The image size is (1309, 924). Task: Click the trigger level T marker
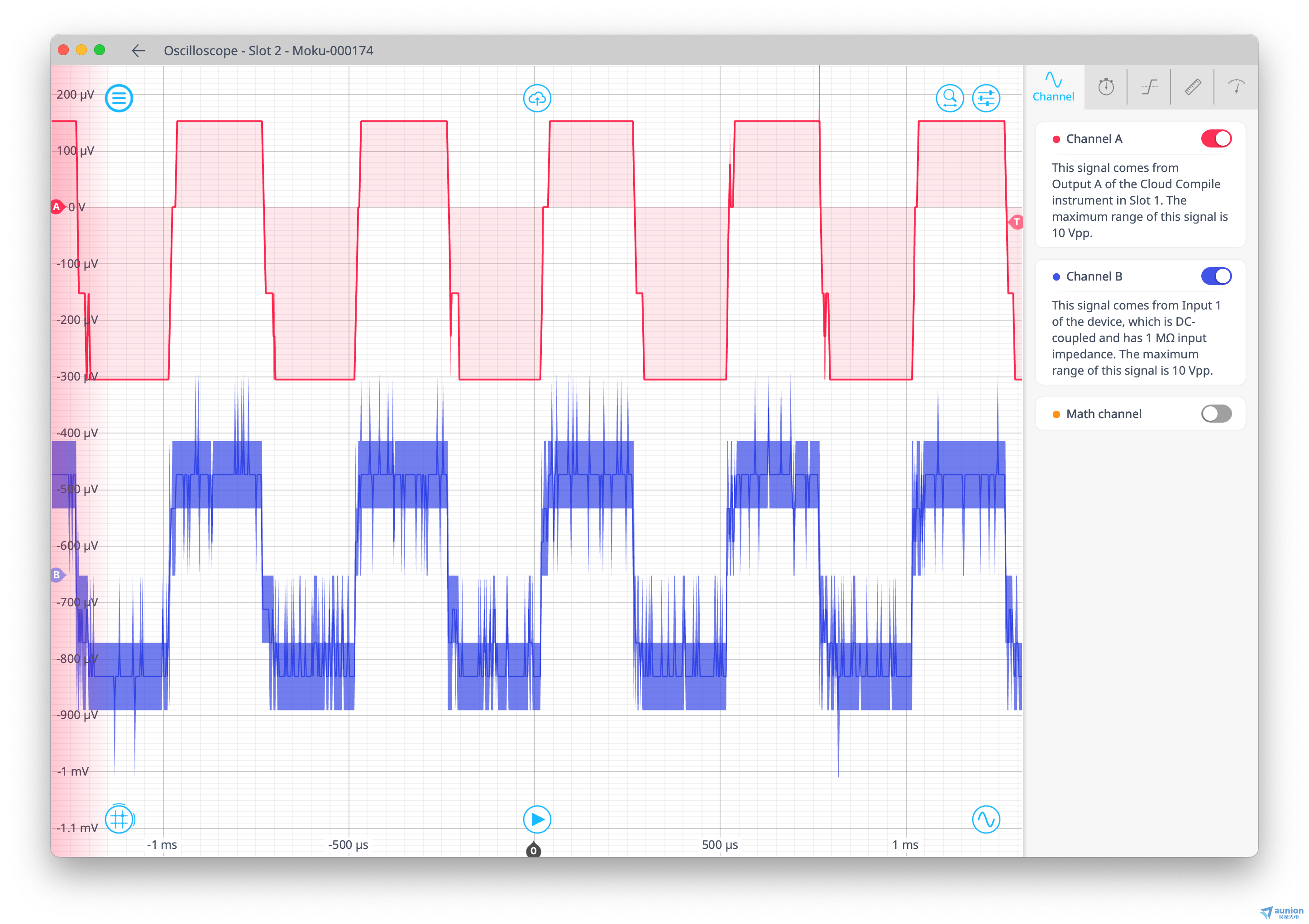(1016, 222)
